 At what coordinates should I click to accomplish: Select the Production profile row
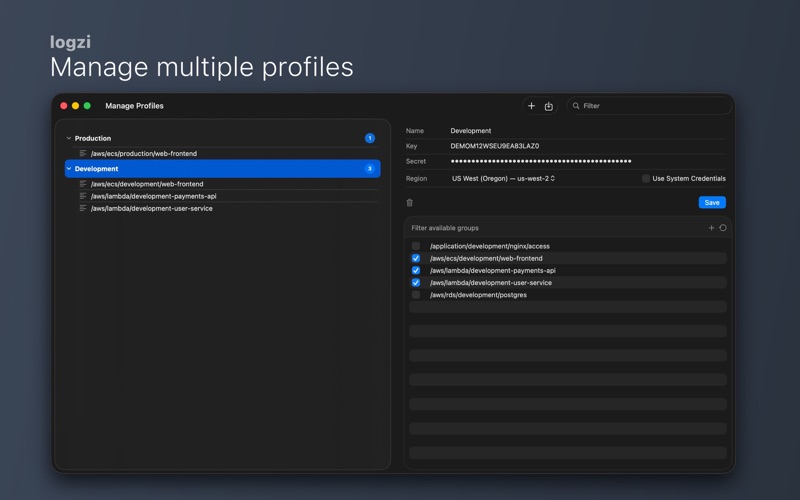[222, 138]
